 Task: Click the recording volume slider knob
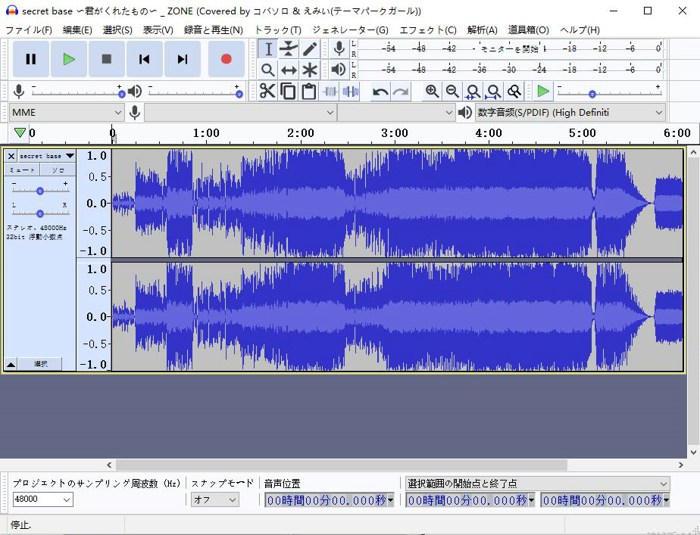121,94
